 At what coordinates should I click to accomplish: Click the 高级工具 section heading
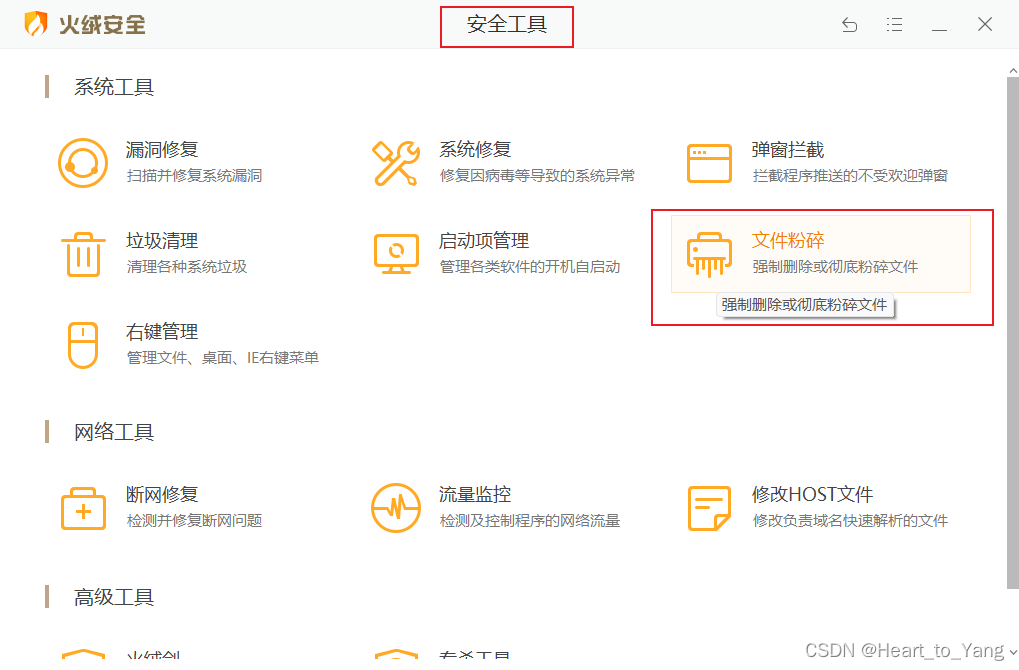point(114,597)
